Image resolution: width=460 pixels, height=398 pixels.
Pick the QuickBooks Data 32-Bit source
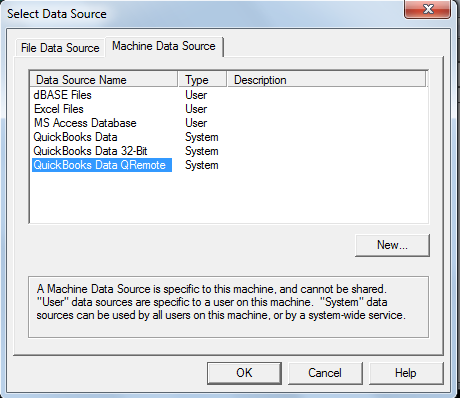pos(90,151)
